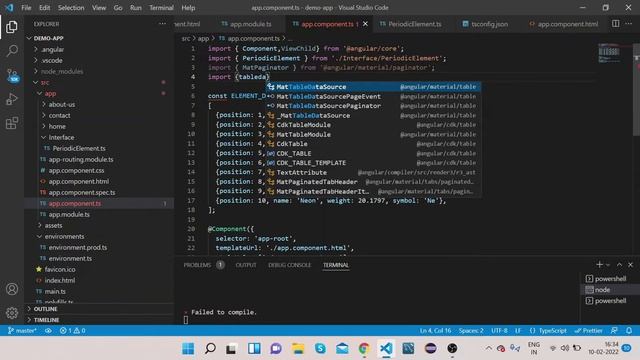Open File Explorer from the taskbar
This screenshot has height=360, width=640.
click(x=298, y=348)
